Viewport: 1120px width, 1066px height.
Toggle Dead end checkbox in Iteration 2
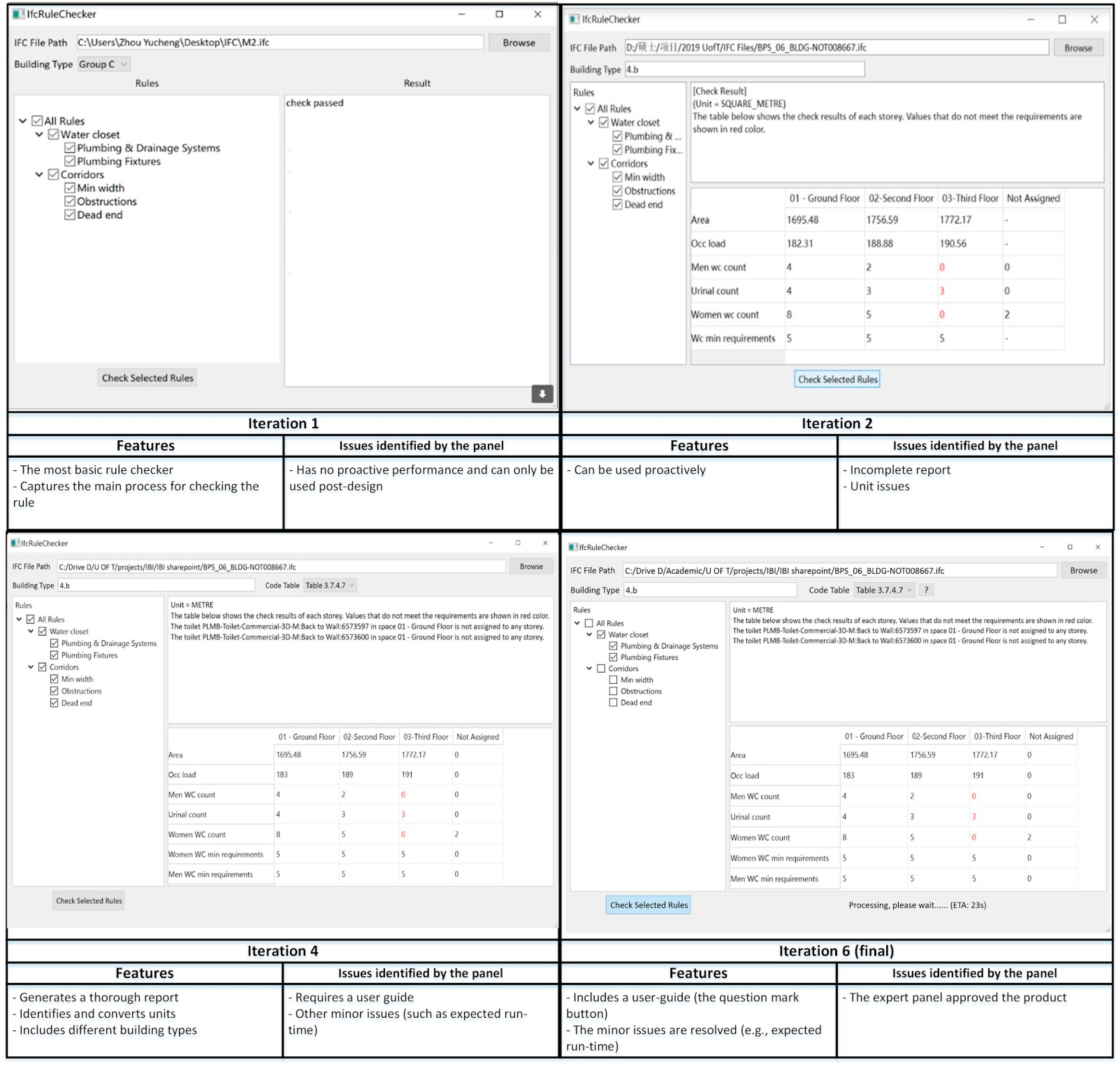coord(617,205)
